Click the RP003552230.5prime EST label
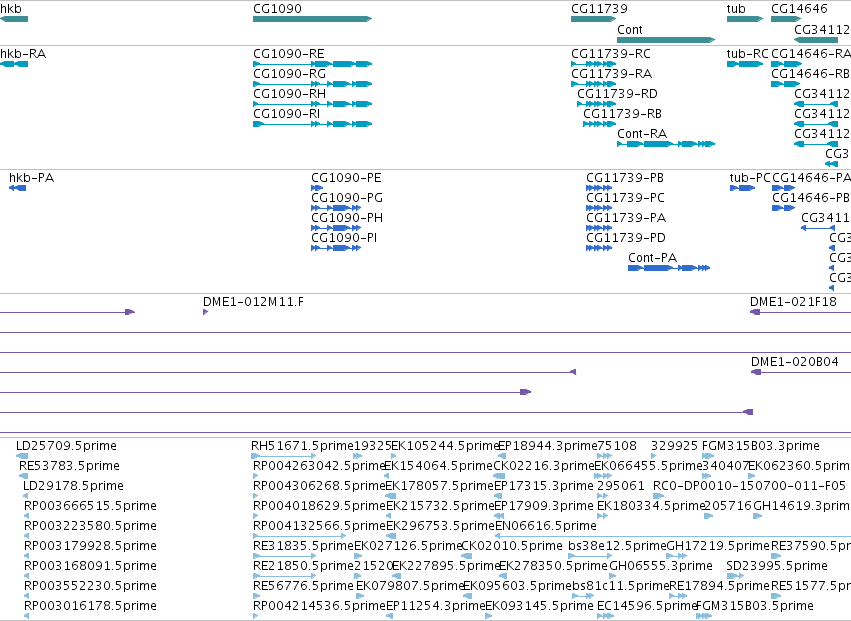The image size is (851, 621). 90,586
